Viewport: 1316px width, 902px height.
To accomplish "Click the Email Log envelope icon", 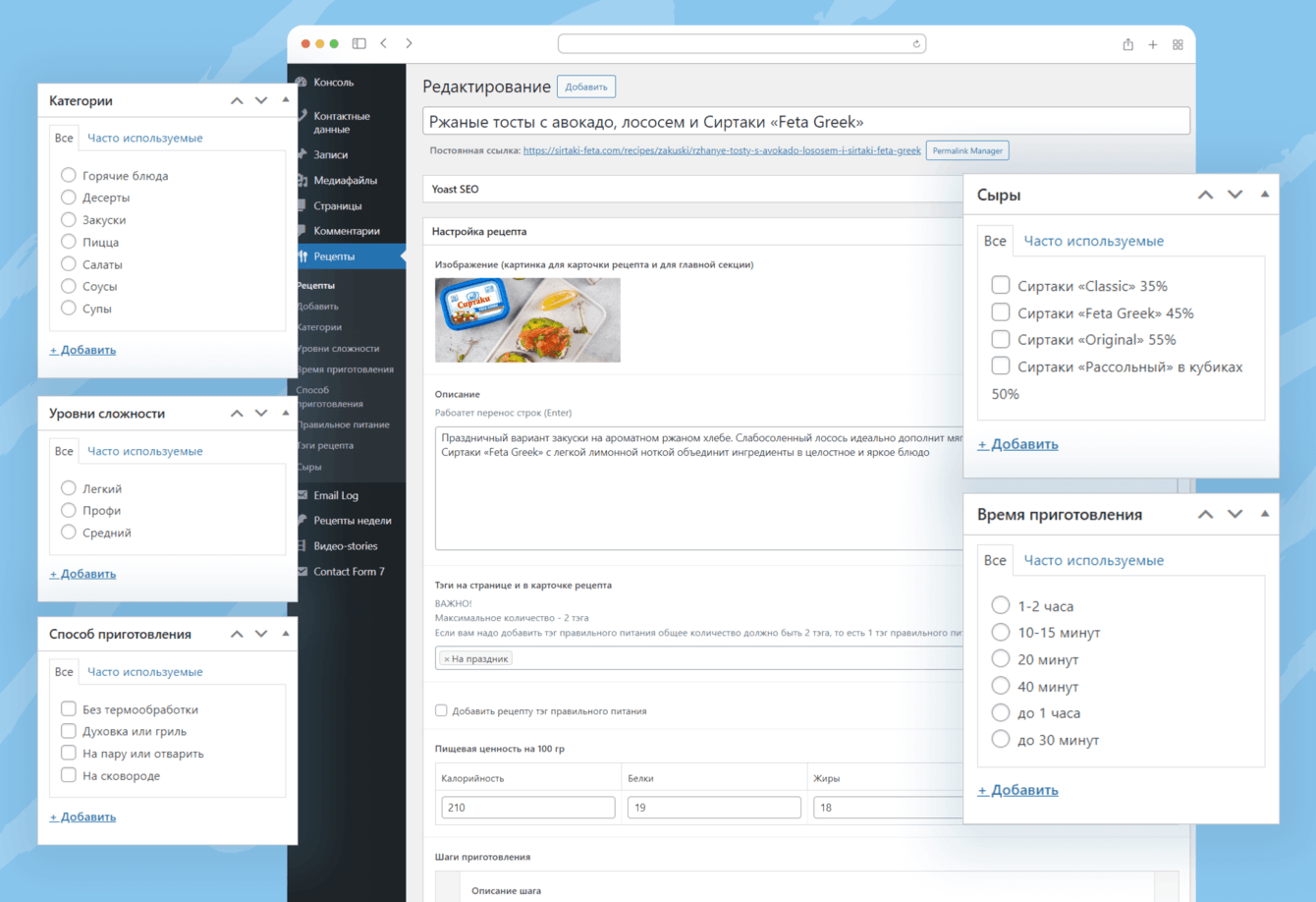I will pos(302,495).
